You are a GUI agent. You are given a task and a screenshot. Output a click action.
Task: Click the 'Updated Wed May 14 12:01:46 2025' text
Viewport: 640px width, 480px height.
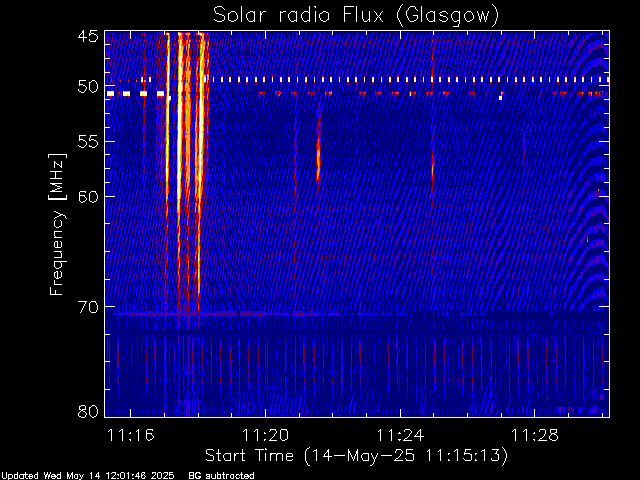[x=88, y=476]
